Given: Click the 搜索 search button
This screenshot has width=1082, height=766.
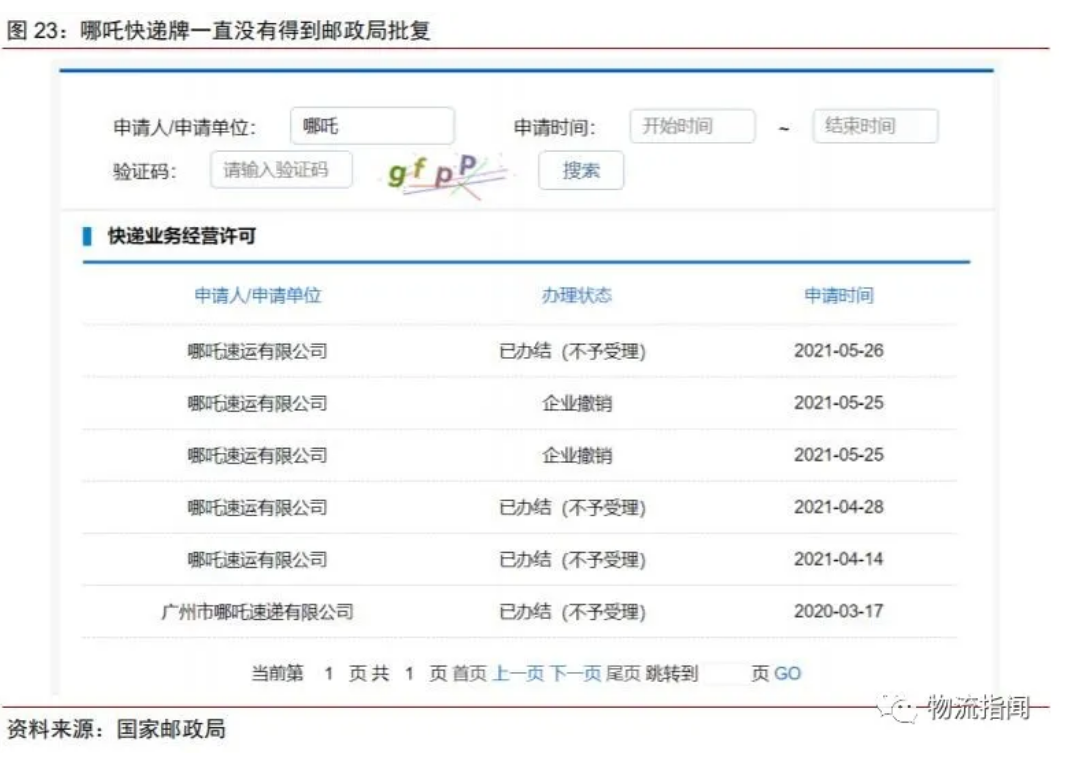Looking at the screenshot, I should (x=581, y=170).
